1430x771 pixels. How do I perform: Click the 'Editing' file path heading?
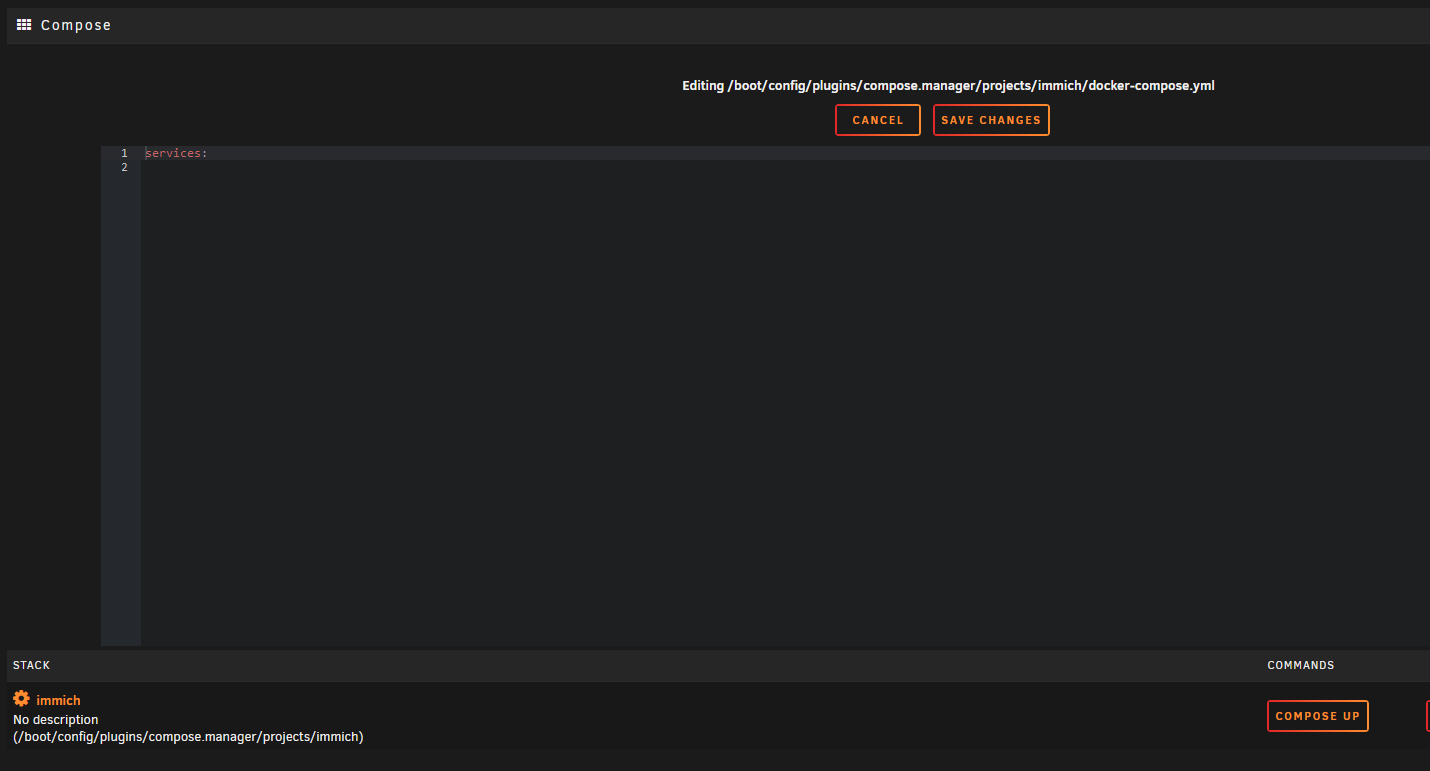point(948,86)
